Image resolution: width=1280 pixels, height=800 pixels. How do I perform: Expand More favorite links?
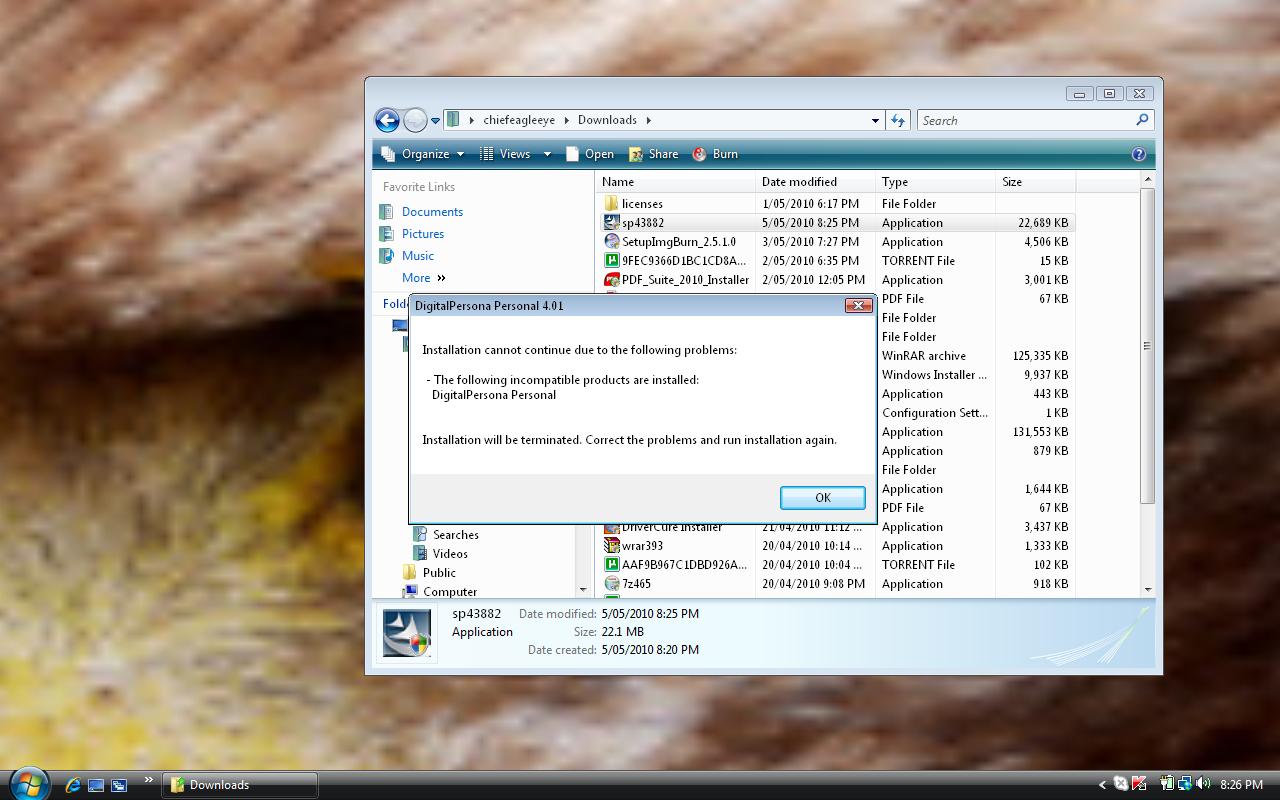click(x=423, y=278)
